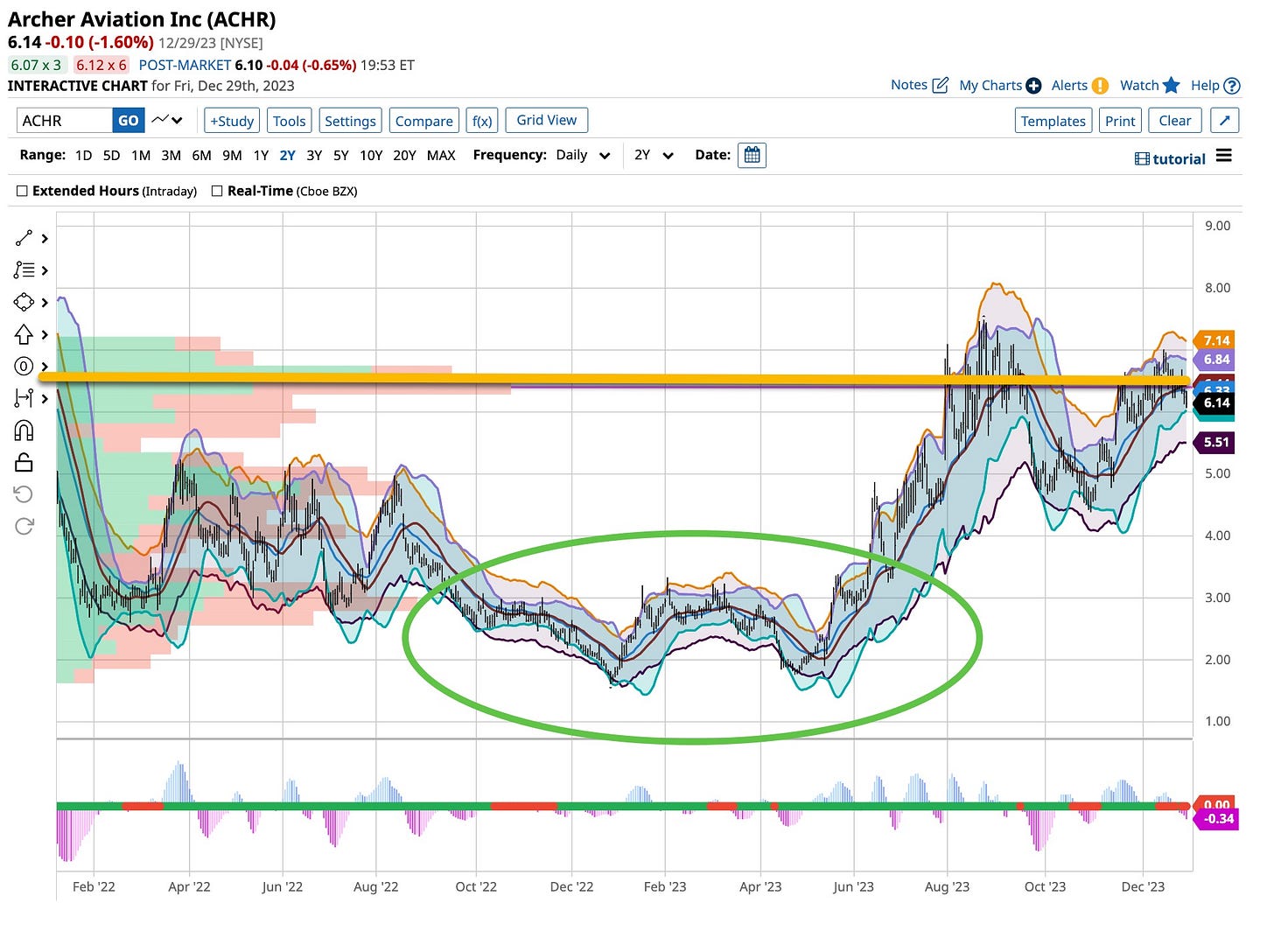Expand the shapes tool submenu arrow

(x=45, y=303)
